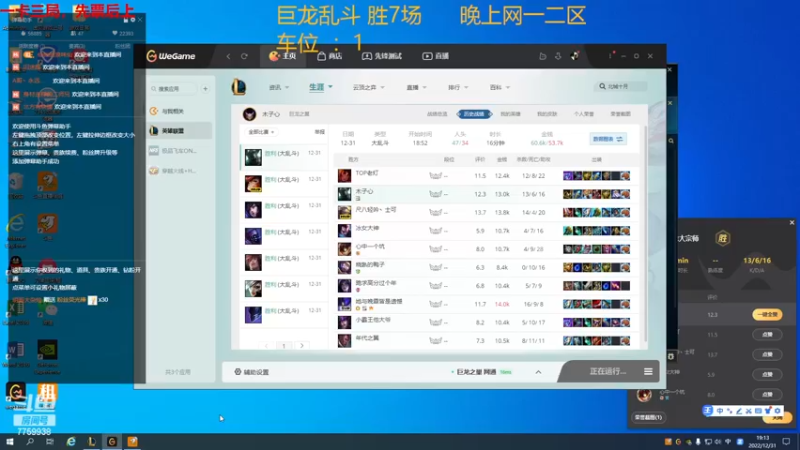
Task: Open the 主页 home tab
Action: (x=283, y=56)
